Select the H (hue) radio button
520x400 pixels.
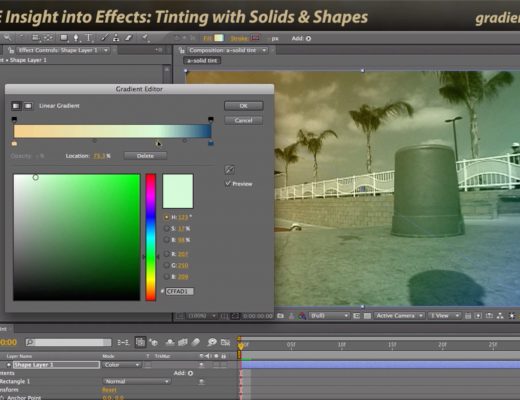tap(166, 217)
